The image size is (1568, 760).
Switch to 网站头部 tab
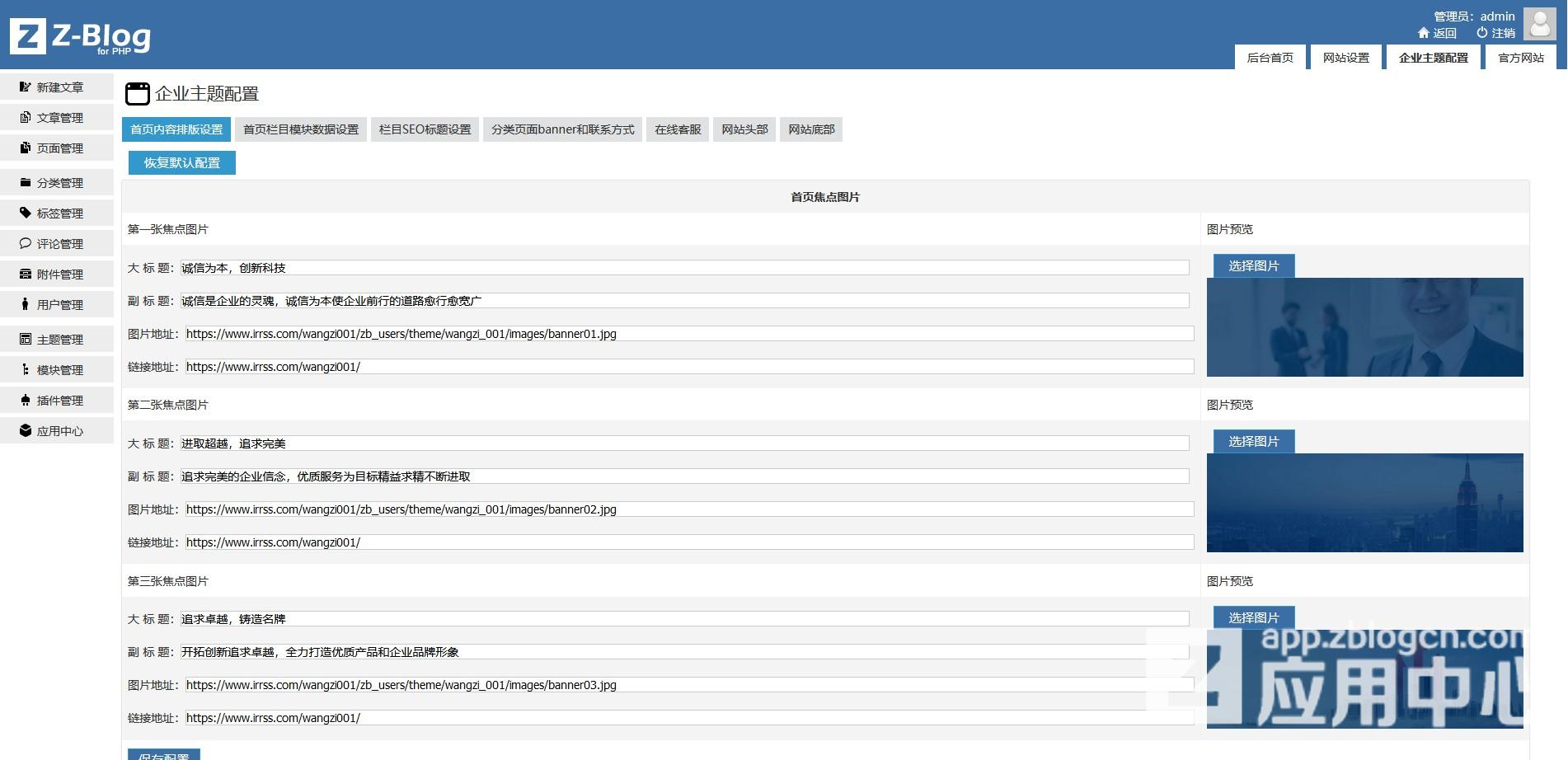[x=744, y=129]
